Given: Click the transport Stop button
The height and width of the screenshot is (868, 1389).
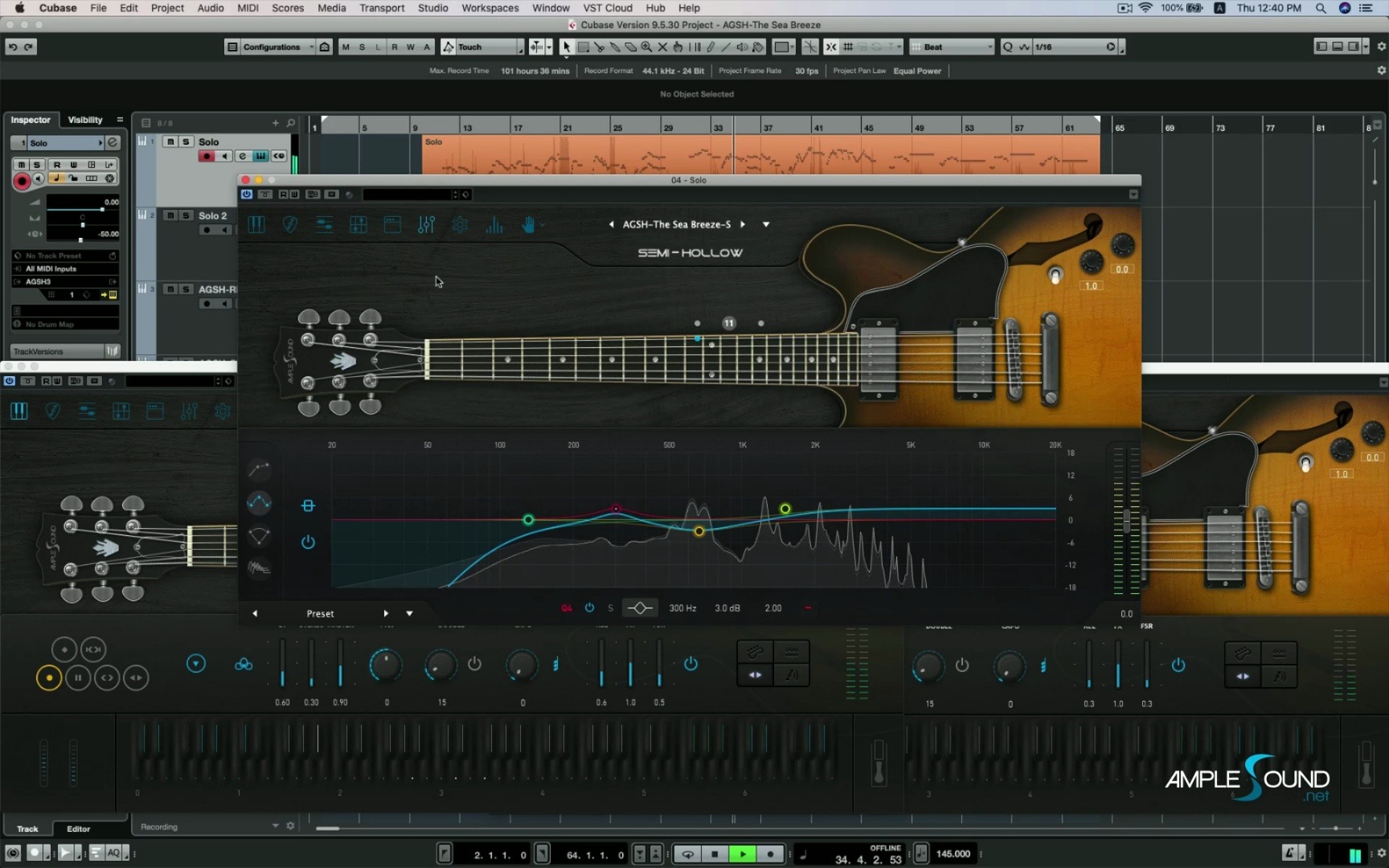Looking at the screenshot, I should point(715,854).
